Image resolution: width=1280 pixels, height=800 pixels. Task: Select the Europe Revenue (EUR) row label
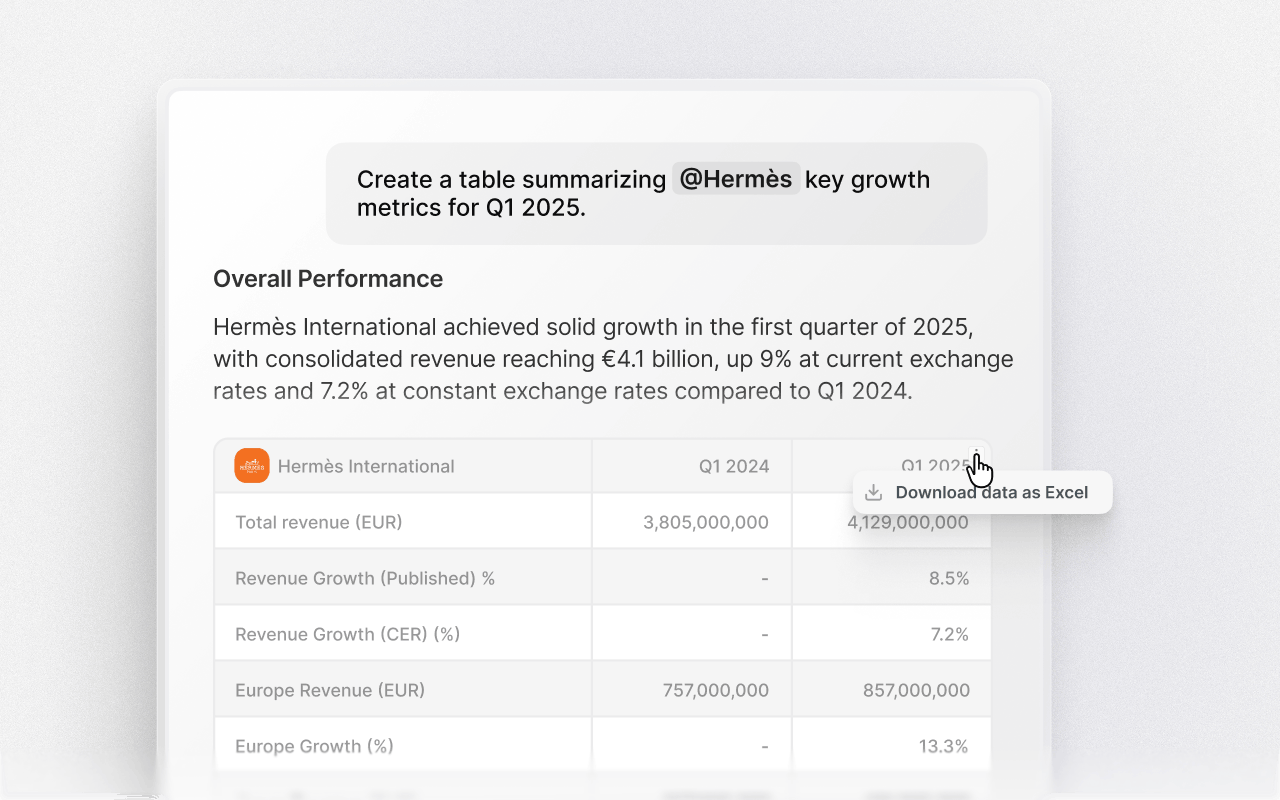point(330,690)
